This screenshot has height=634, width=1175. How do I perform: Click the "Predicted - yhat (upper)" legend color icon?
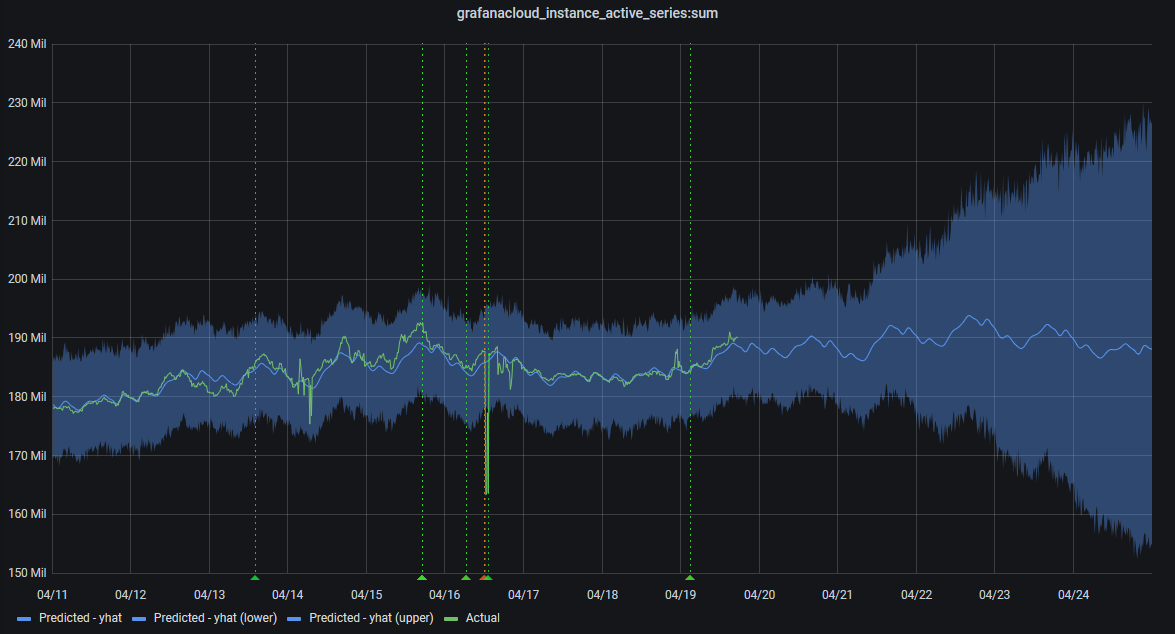tap(293, 618)
